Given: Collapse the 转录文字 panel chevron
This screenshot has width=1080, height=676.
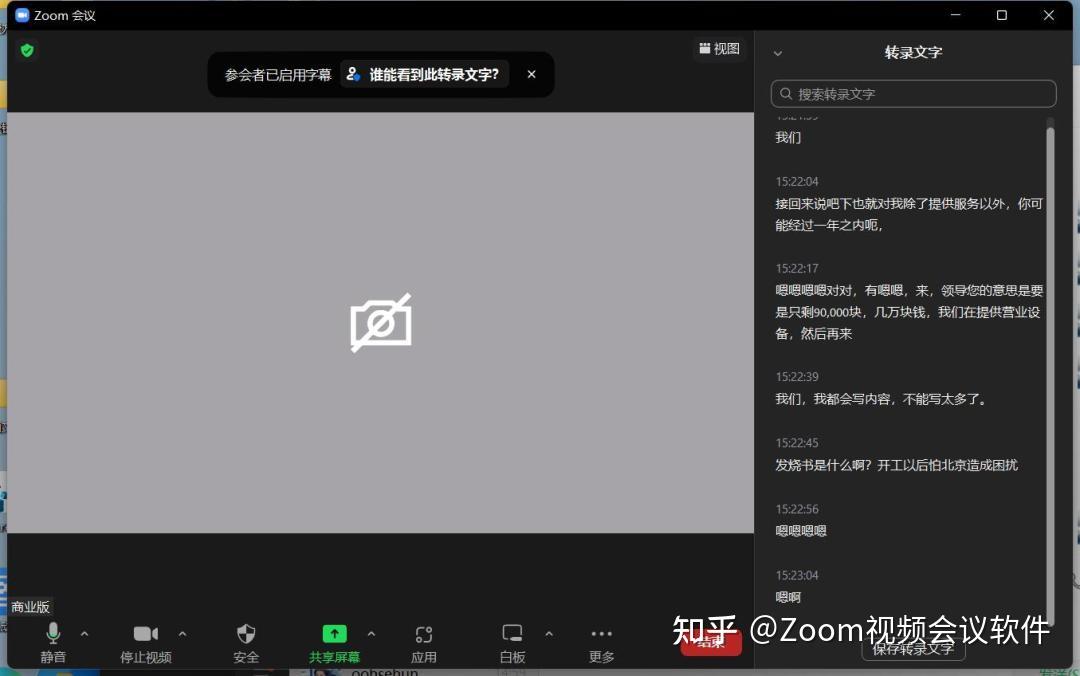Looking at the screenshot, I should point(778,53).
